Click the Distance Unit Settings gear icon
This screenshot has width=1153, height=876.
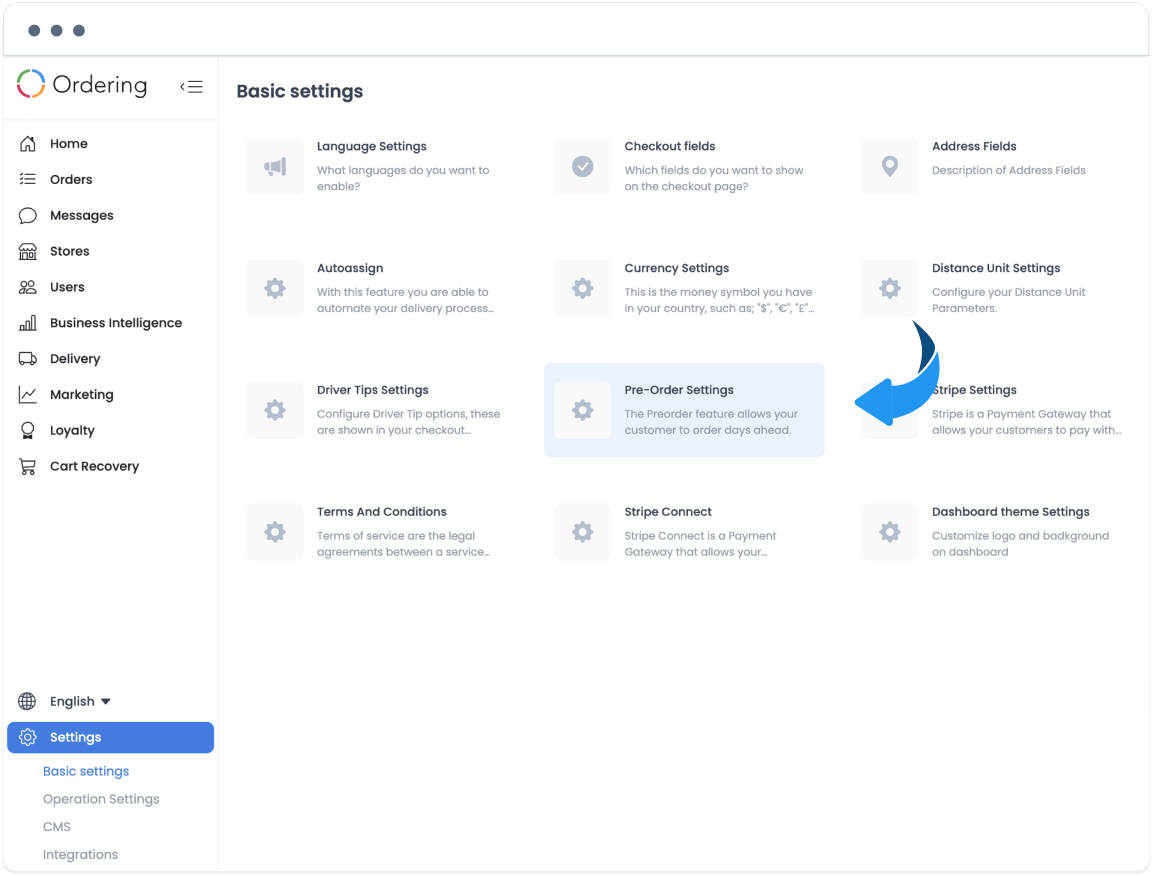890,288
